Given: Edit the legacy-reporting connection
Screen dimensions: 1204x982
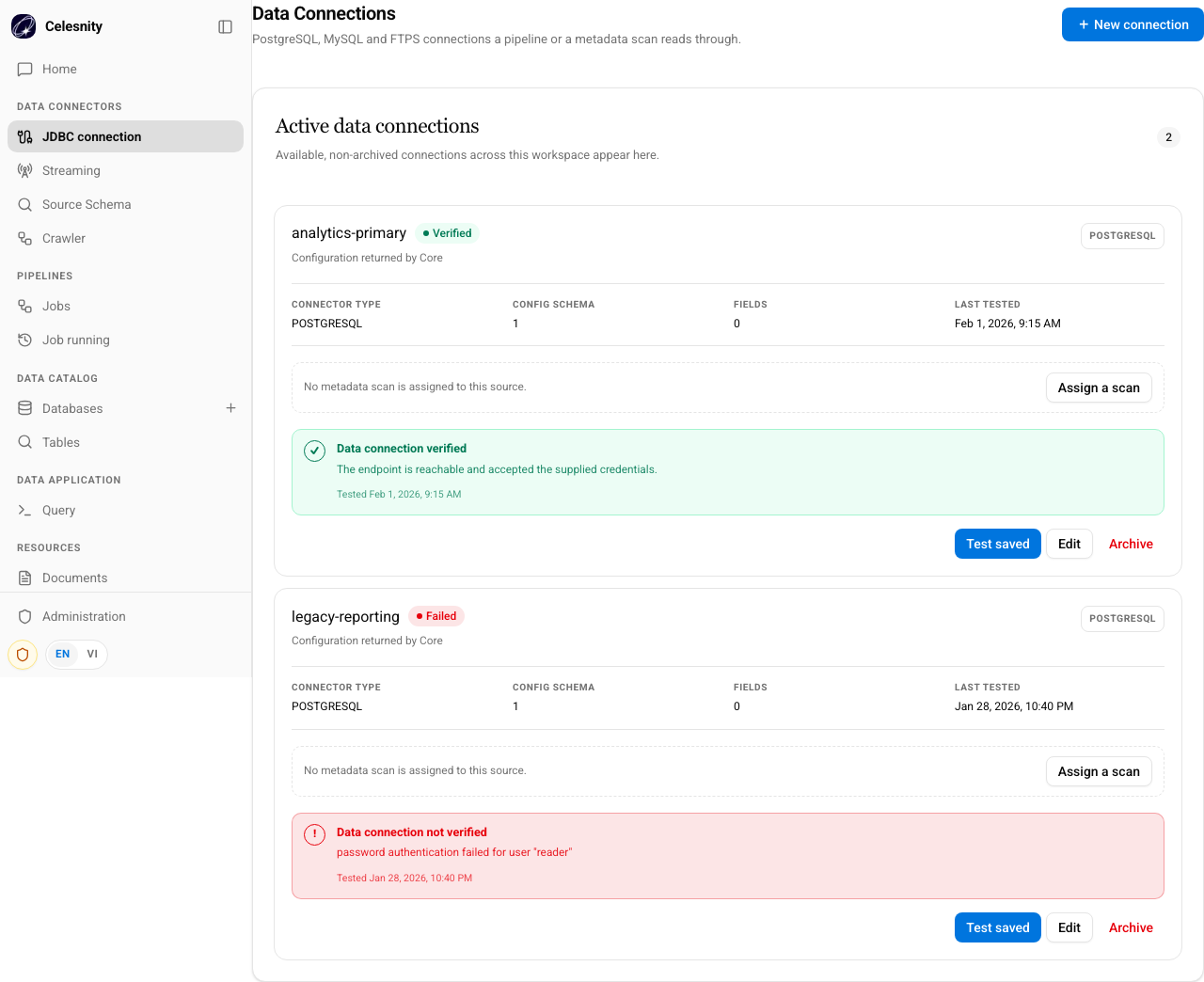Looking at the screenshot, I should click(1069, 927).
